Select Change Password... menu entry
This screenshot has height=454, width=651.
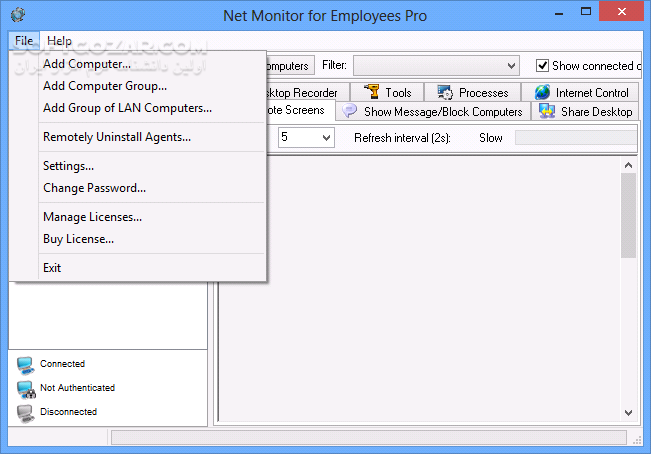(x=137, y=188)
